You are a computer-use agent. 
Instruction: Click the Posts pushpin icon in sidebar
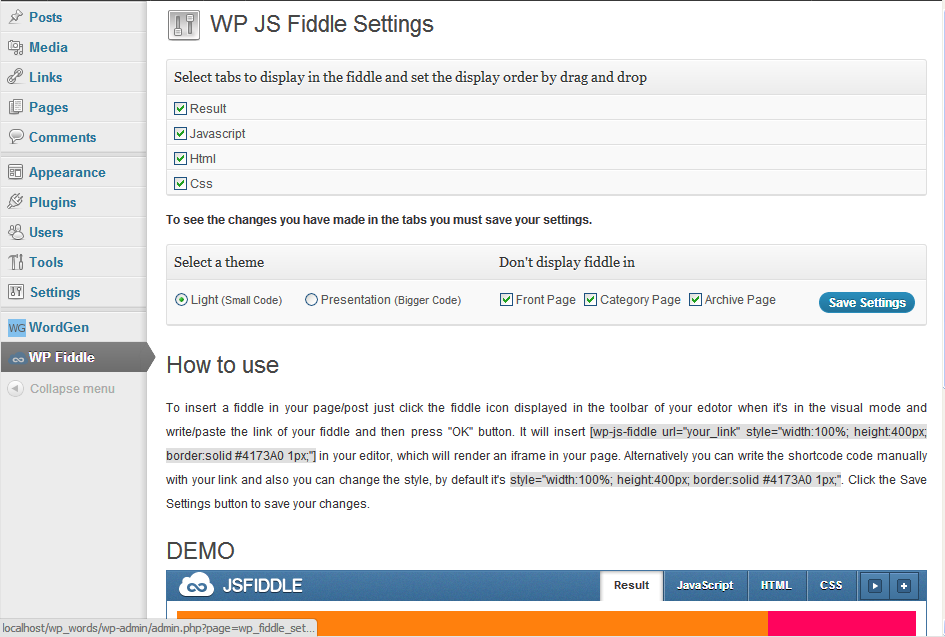click(16, 17)
